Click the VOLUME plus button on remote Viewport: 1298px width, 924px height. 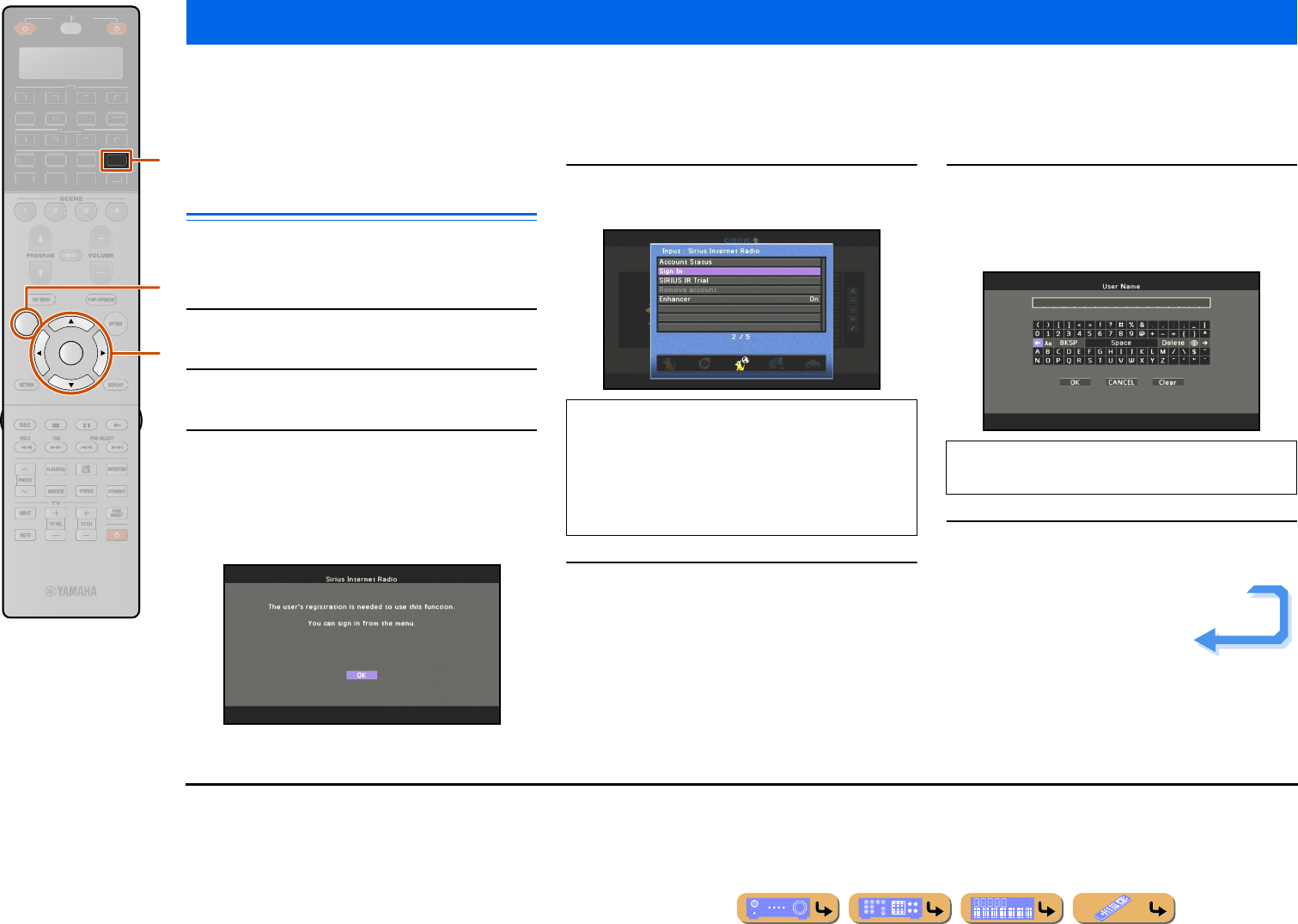click(x=101, y=238)
